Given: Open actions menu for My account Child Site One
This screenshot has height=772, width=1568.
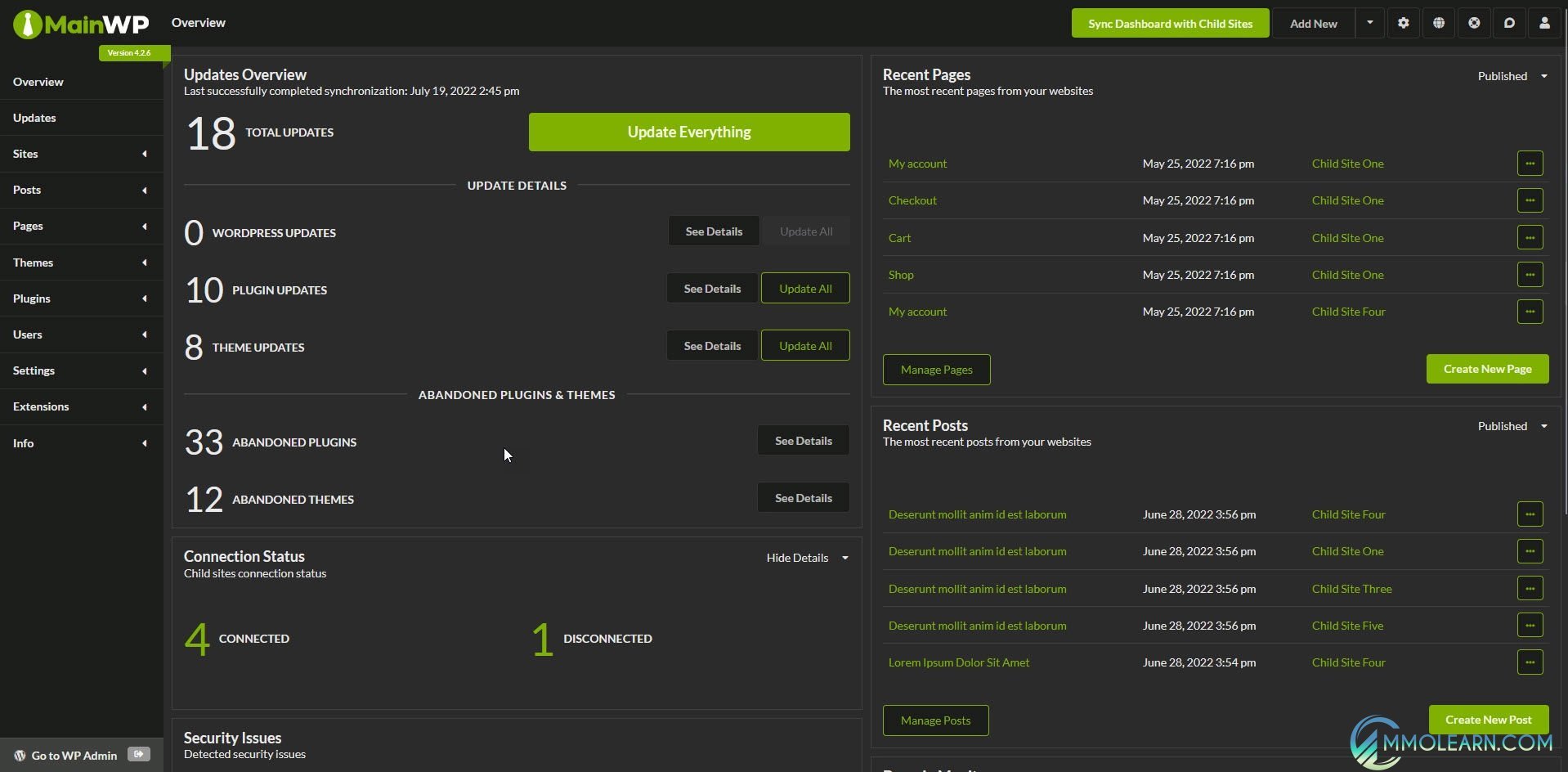Looking at the screenshot, I should coord(1530,164).
